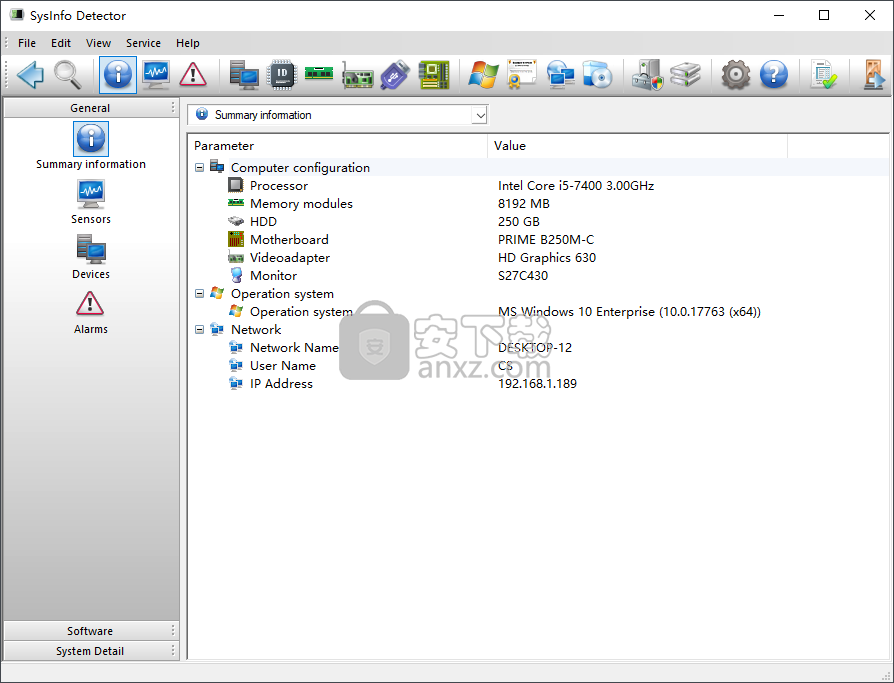Viewport: 894px width, 683px height.
Task: Click the General section options grip
Action: [173, 108]
